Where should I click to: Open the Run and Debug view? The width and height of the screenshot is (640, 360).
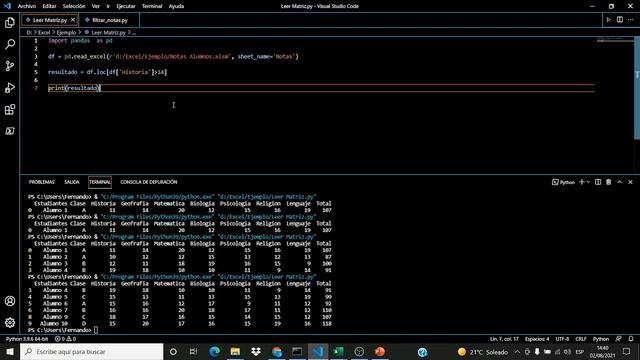(10, 87)
